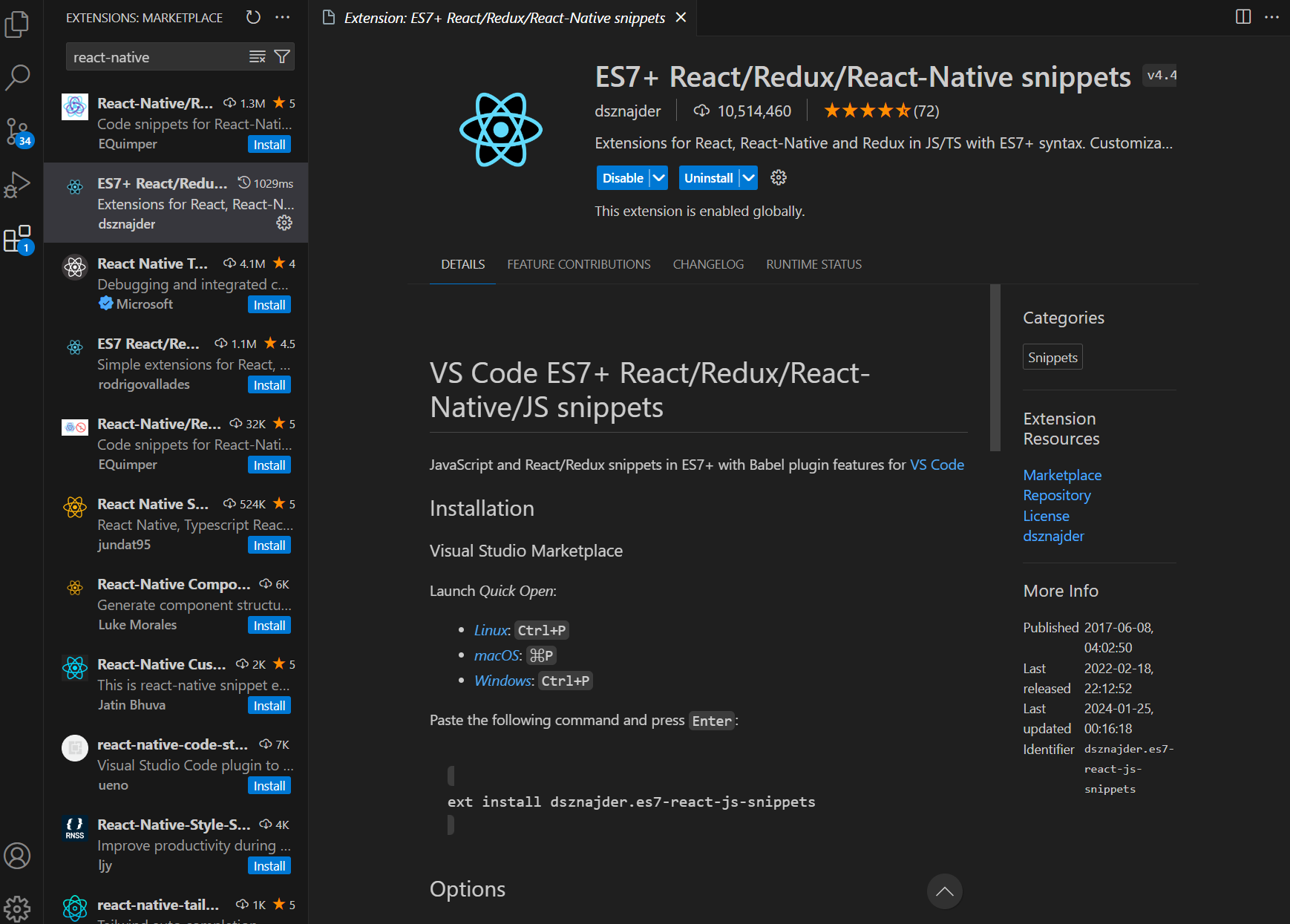Expand the Disable button dropdown arrow

pyautogui.click(x=659, y=177)
